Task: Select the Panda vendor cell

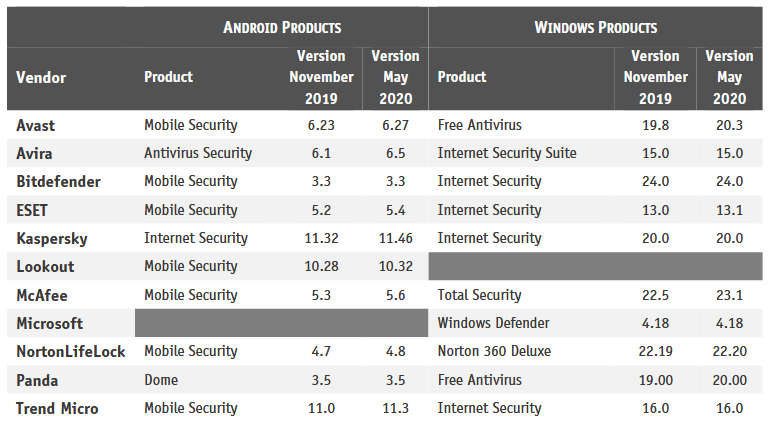Action: [x=37, y=380]
